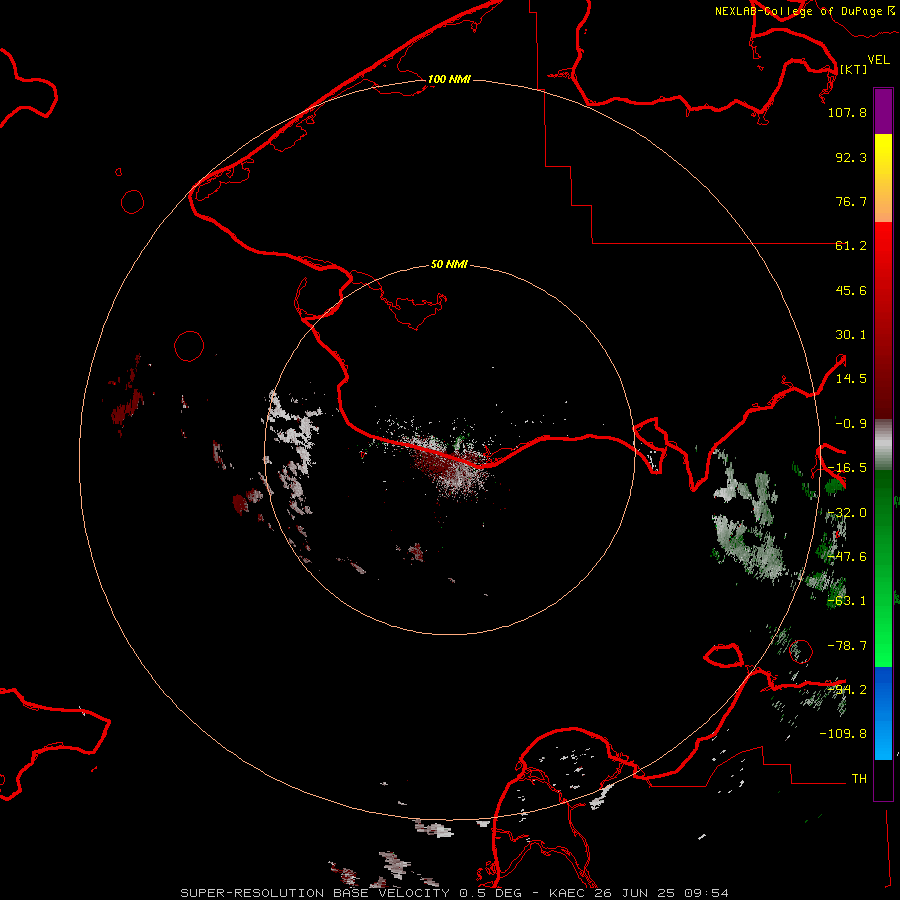This screenshot has height=900, width=900.
Task: Select the 107.8 scale value
Action: click(847, 112)
